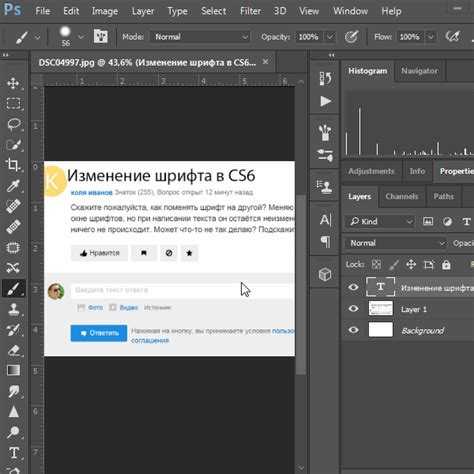
Task: Switch to the Navigator tab
Action: point(419,71)
